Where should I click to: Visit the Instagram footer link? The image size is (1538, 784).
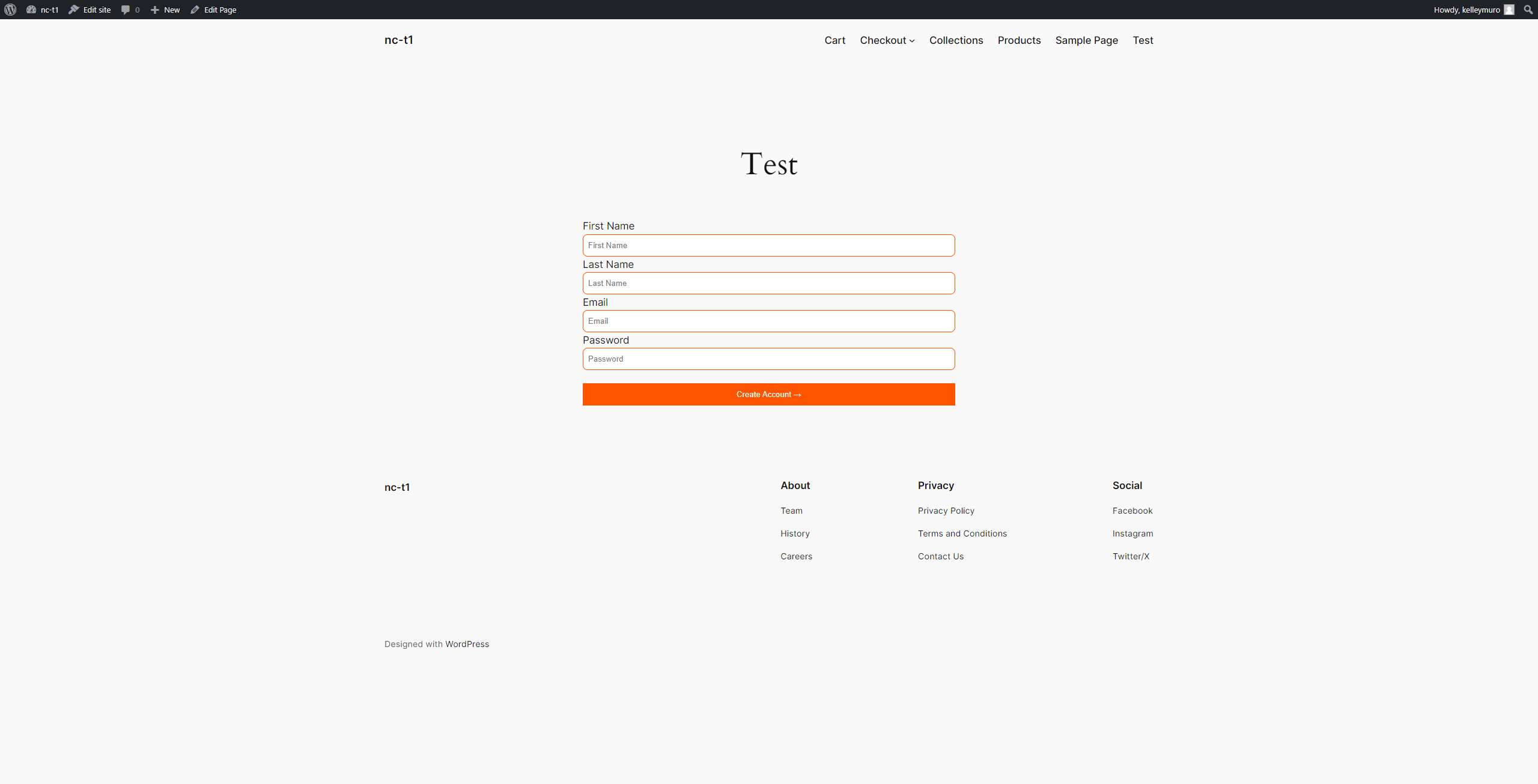coord(1132,533)
